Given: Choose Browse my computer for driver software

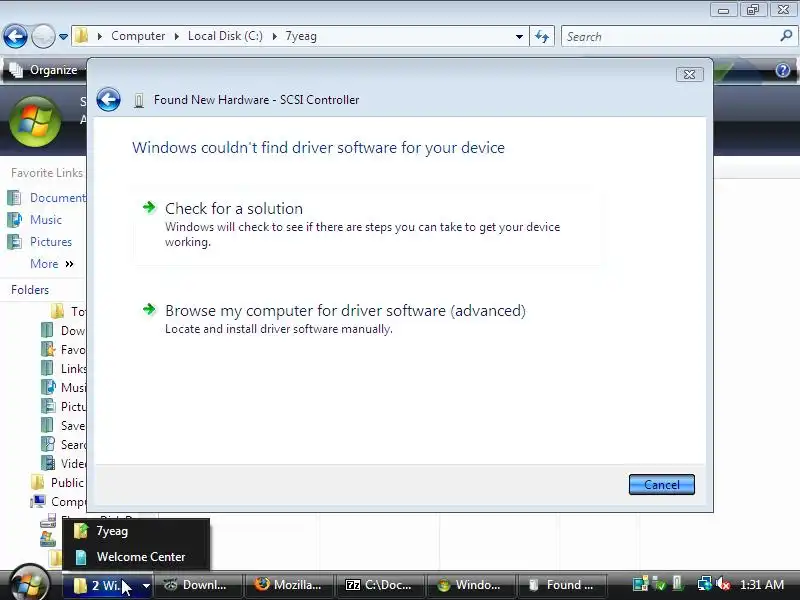Looking at the screenshot, I should coord(334,318).
